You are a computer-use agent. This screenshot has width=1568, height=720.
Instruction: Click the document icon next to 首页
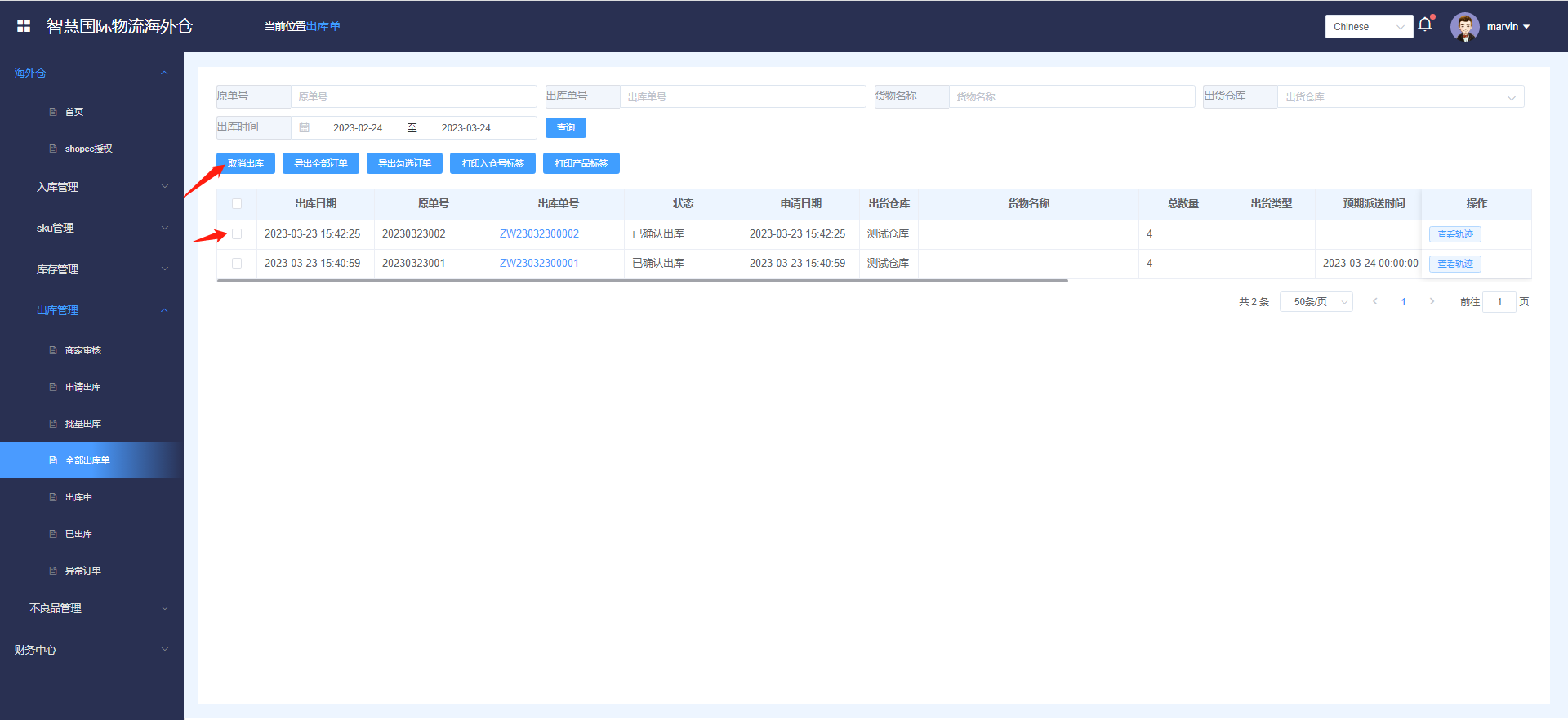(53, 112)
